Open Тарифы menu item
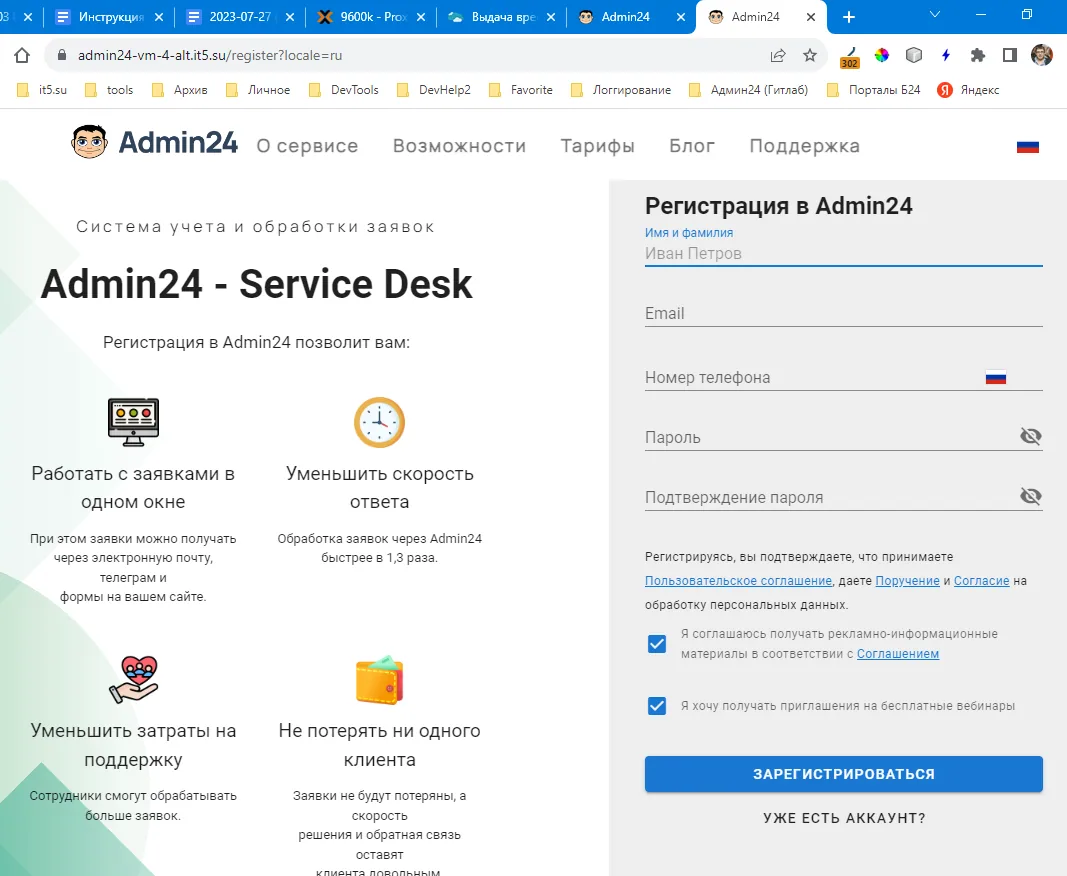 597,146
